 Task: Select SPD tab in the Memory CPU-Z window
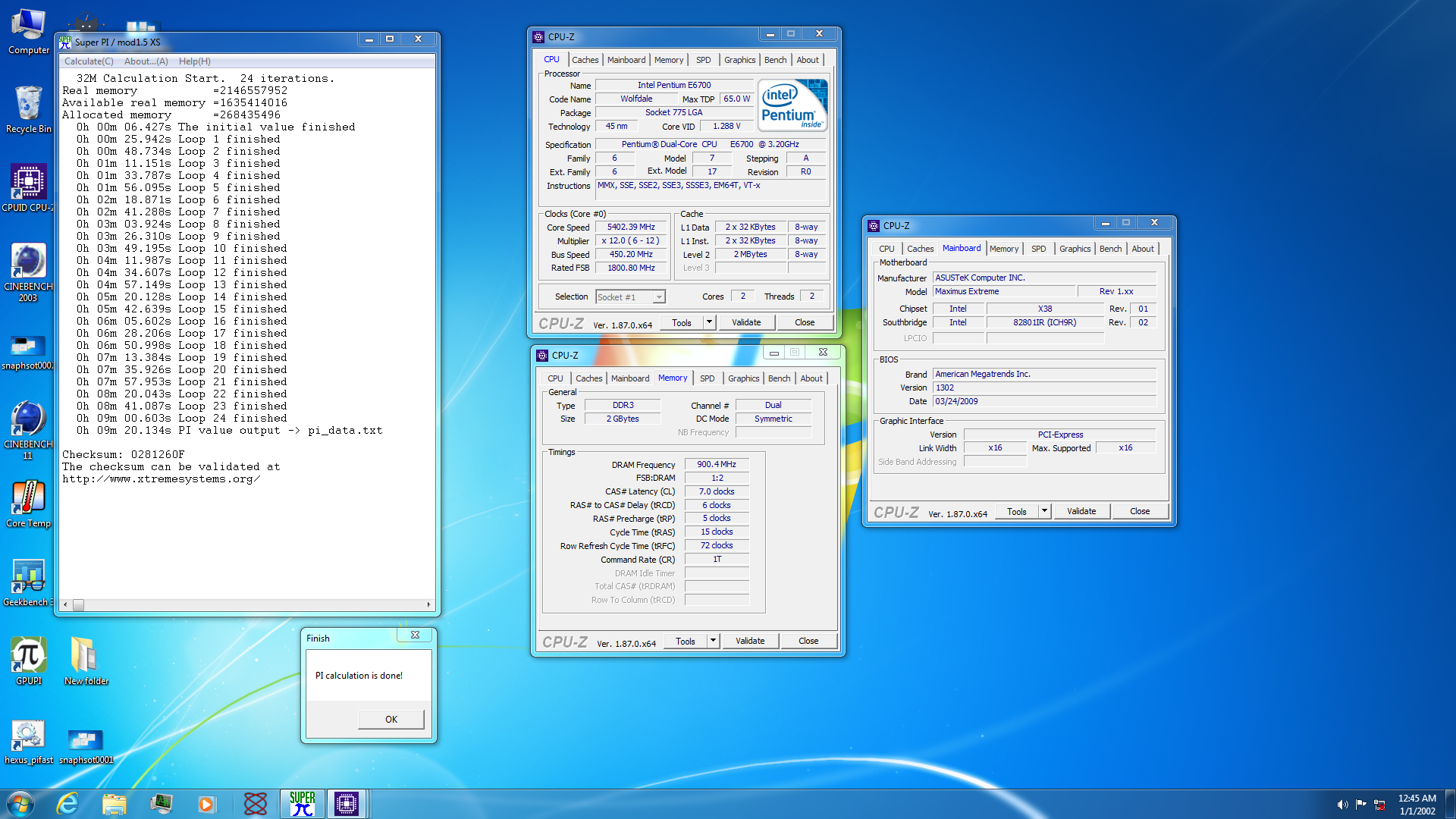707,378
